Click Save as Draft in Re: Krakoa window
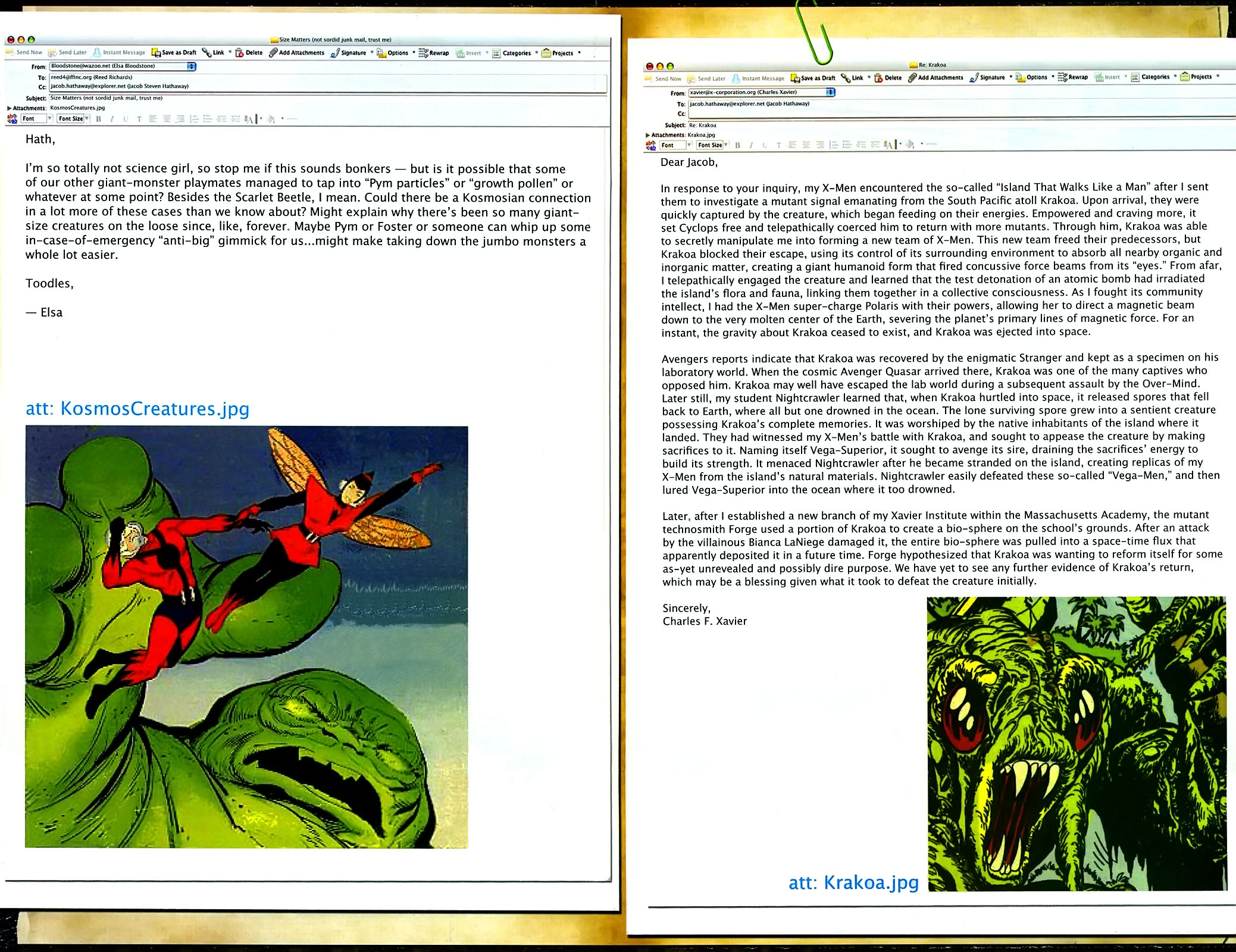Screen dimensions: 1236x952 (x=813, y=78)
